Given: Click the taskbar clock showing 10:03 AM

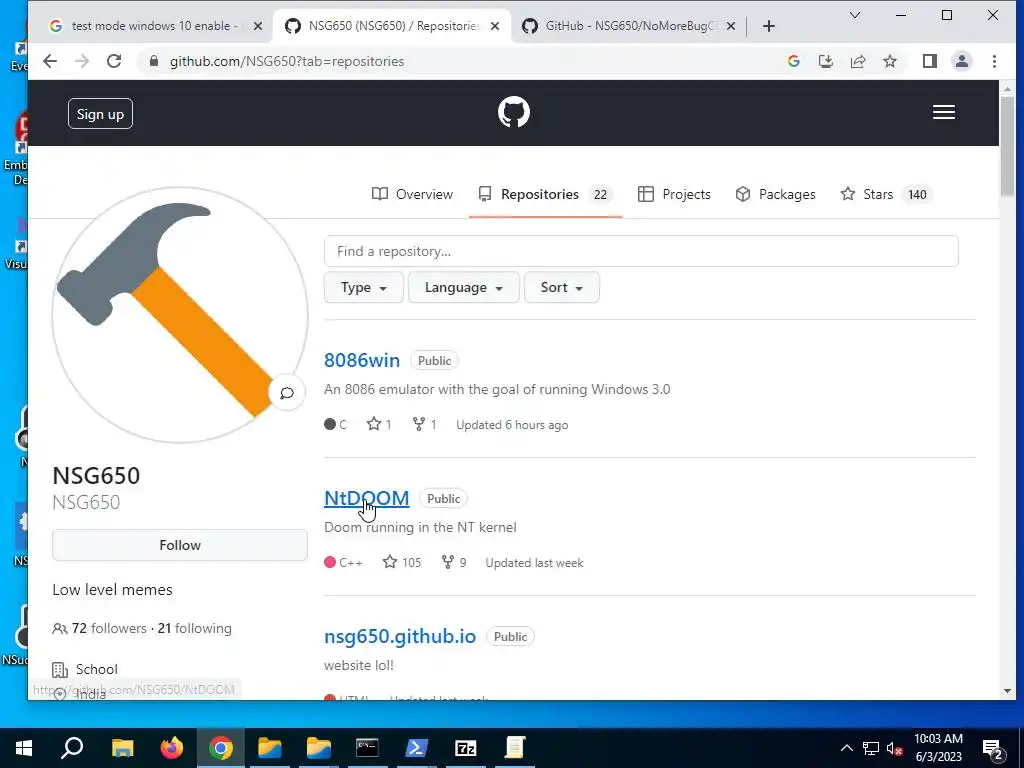Looking at the screenshot, I should [938, 748].
